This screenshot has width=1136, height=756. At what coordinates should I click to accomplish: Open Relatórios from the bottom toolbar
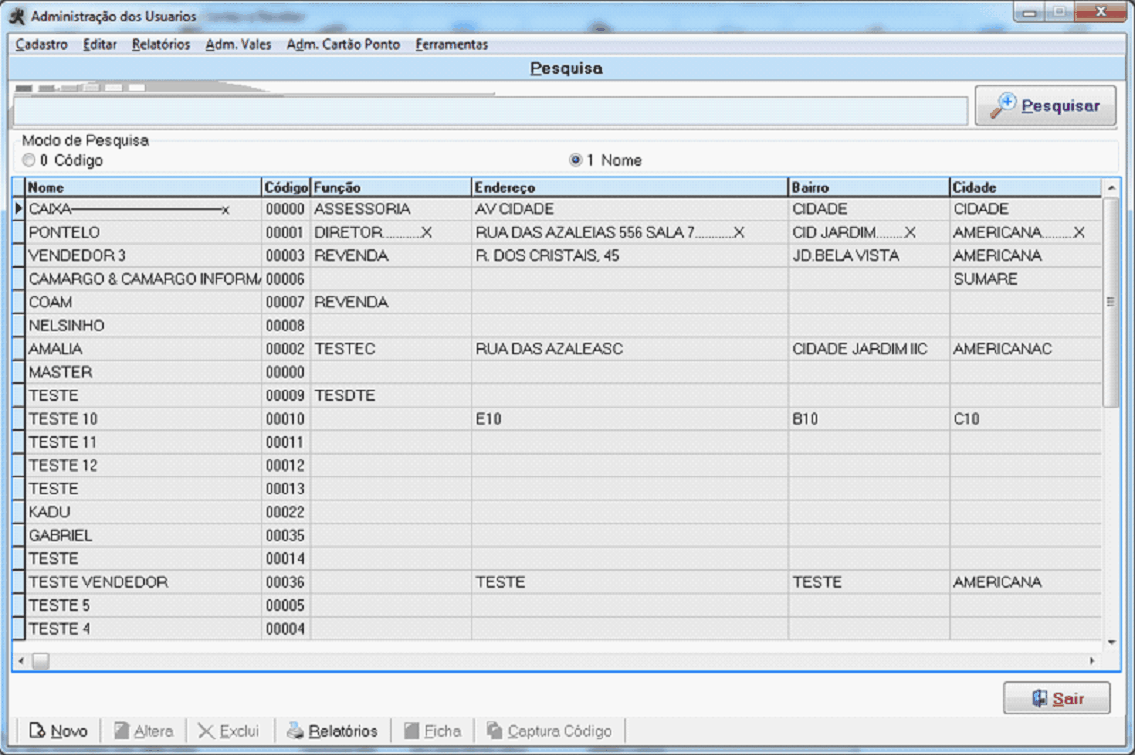pos(332,731)
